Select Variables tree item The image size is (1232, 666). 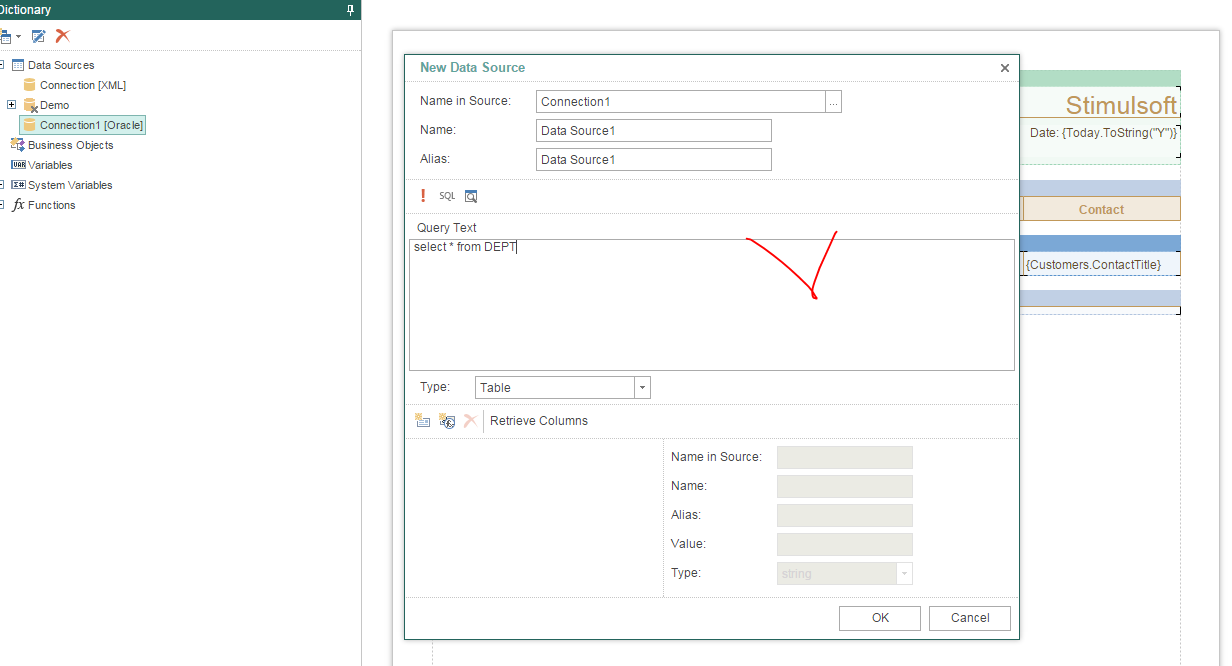[x=50, y=165]
